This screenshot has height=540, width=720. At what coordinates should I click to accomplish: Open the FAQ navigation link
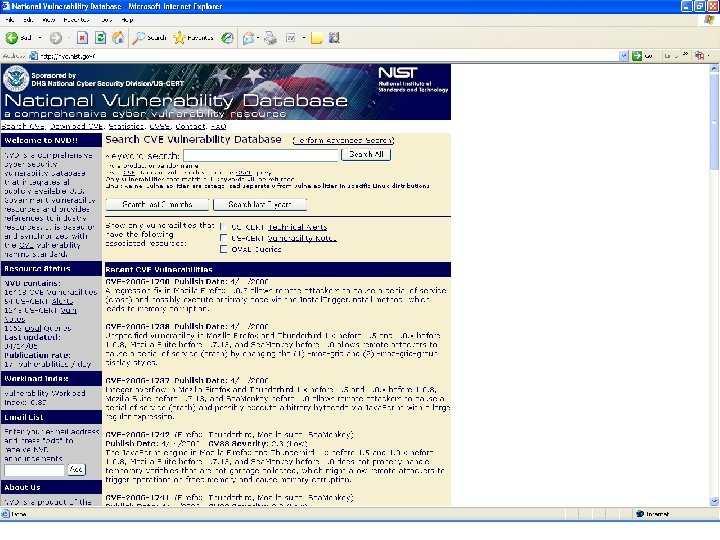pos(219,126)
